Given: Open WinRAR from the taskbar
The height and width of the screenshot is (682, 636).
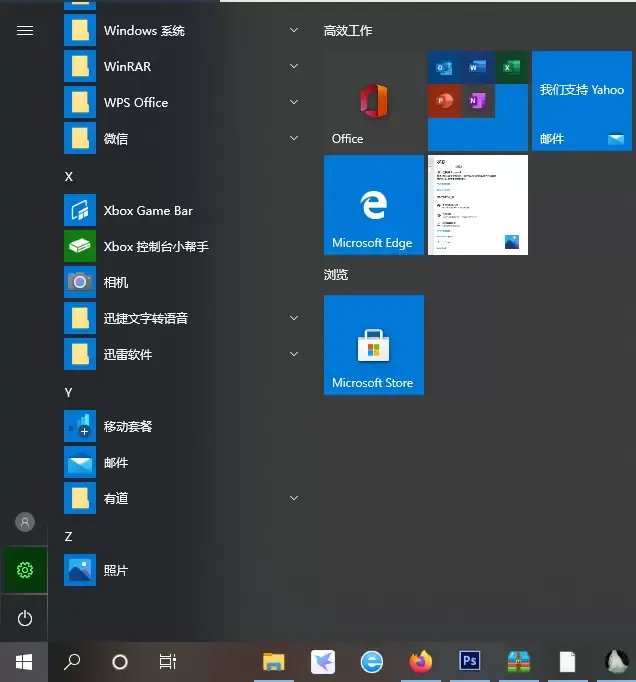Looking at the screenshot, I should [x=519, y=662].
